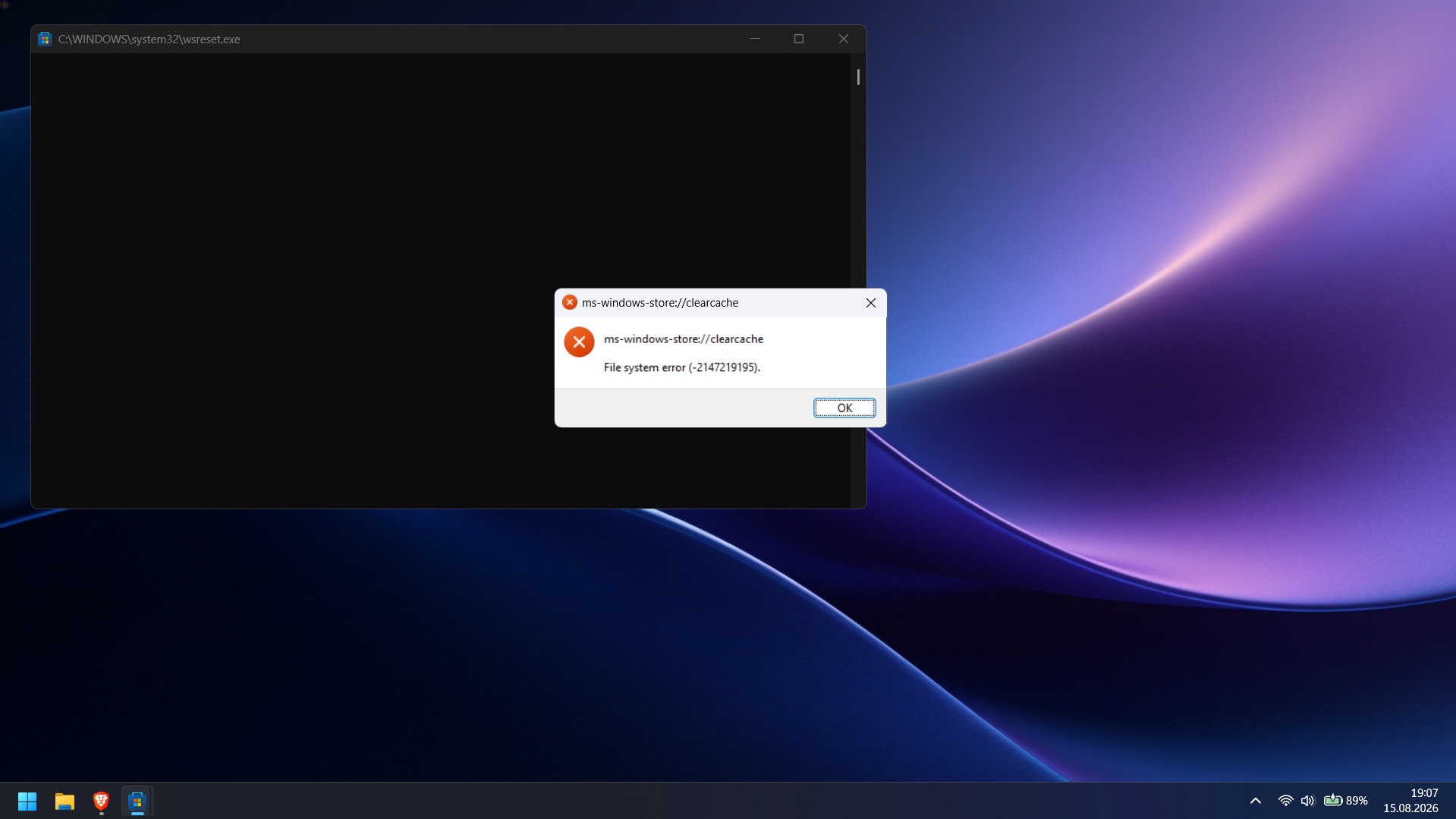Click the wsreset console scrollbar thumb
The width and height of the screenshot is (1456, 819).
pyautogui.click(x=858, y=77)
